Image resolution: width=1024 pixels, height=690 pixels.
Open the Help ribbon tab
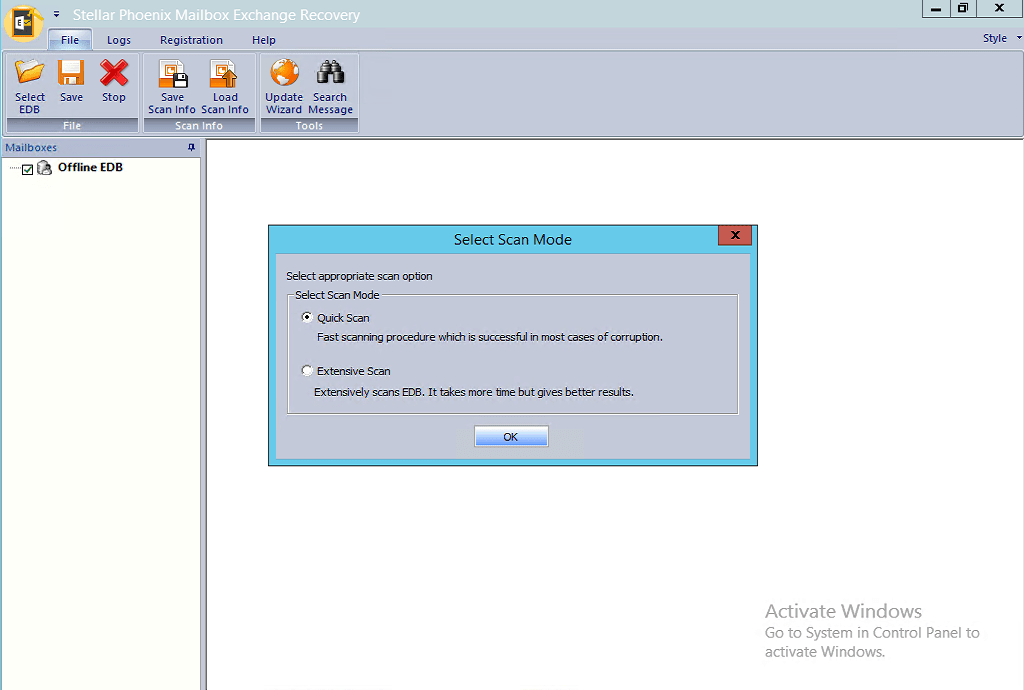tap(264, 40)
